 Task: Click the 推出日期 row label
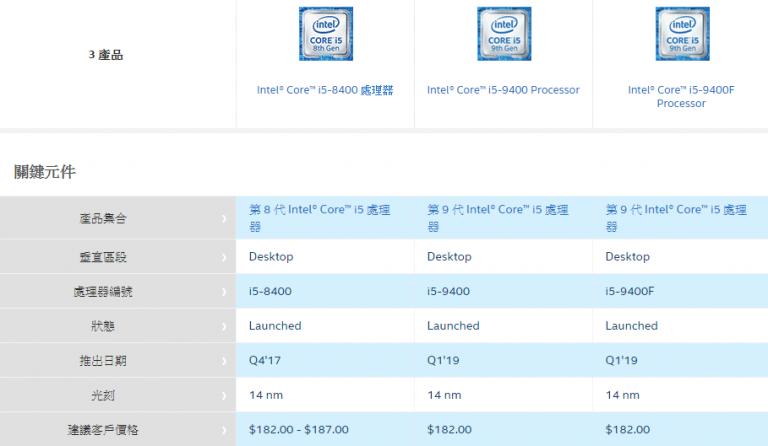tap(103, 361)
